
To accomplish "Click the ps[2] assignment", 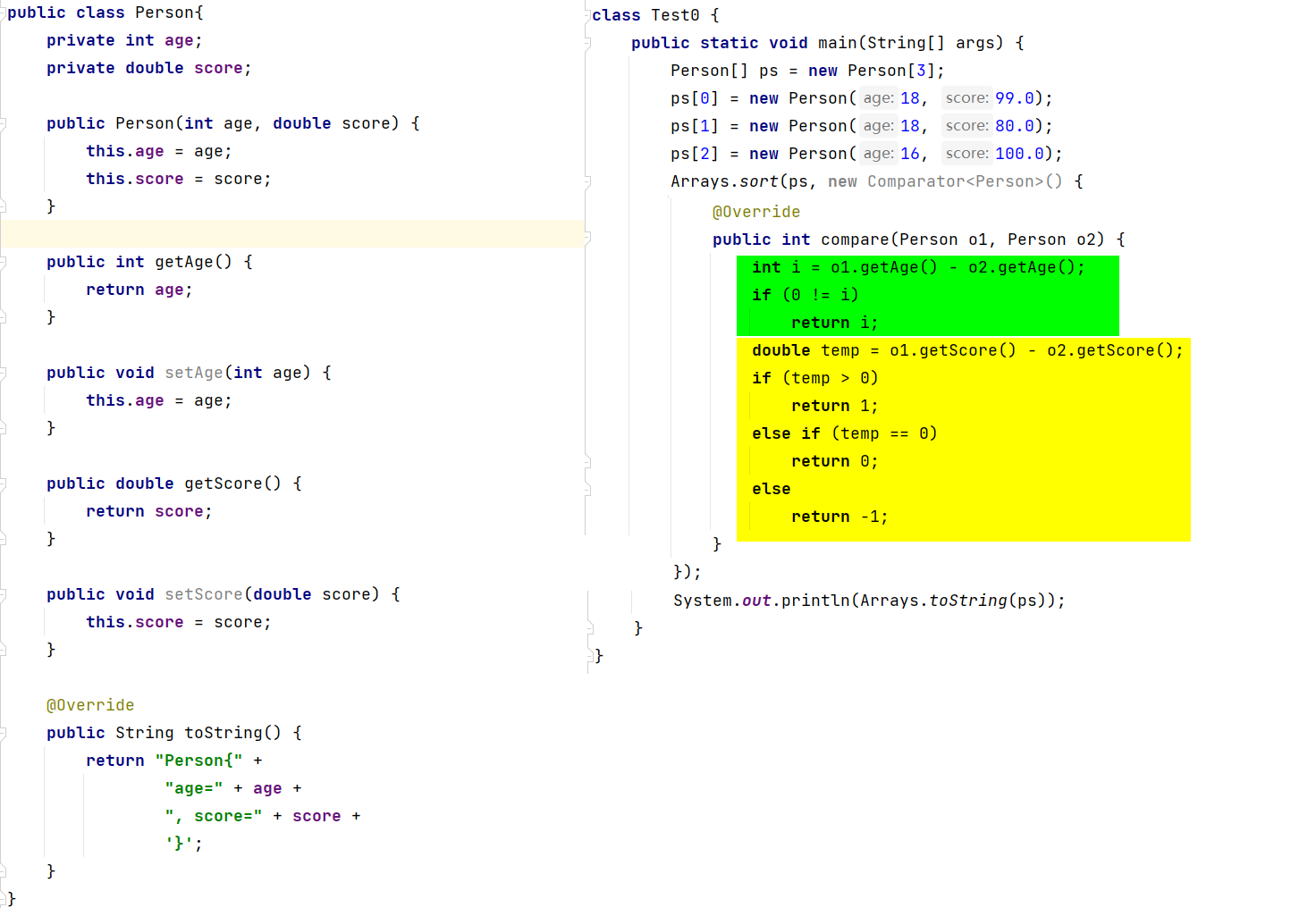I will 866,154.
